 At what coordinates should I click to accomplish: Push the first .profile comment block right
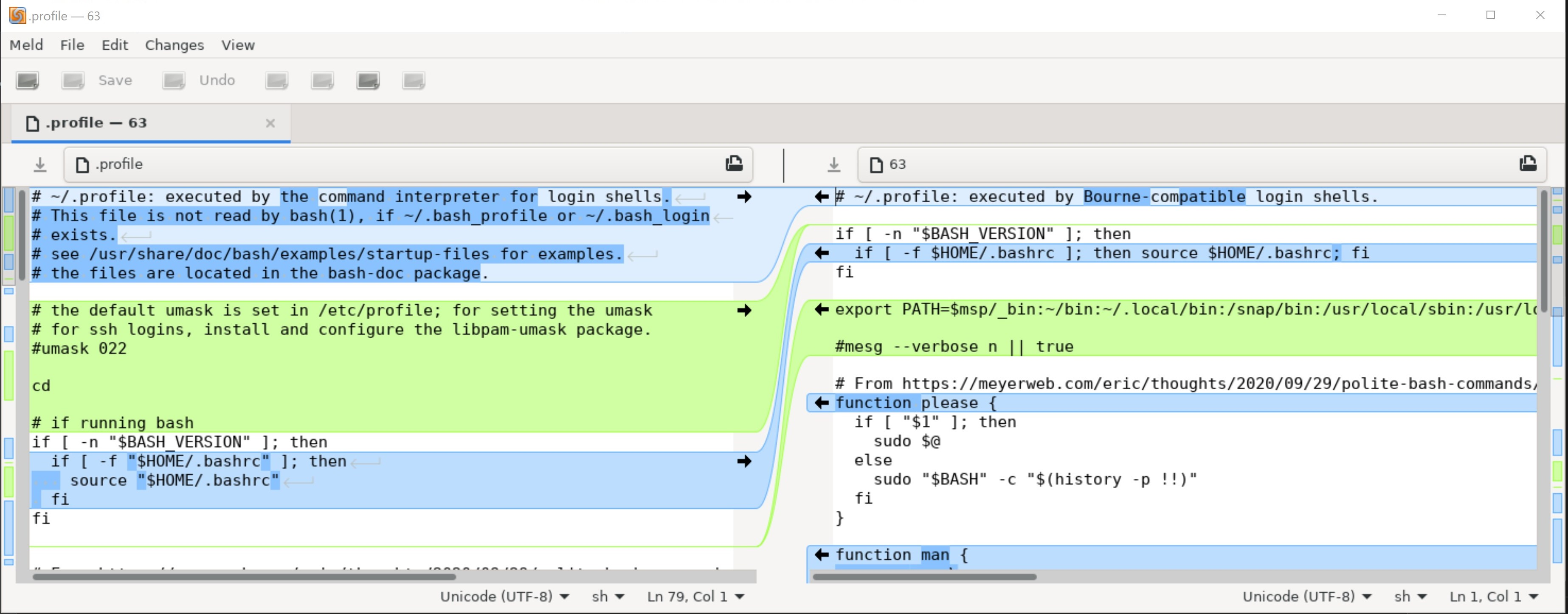[x=744, y=197]
